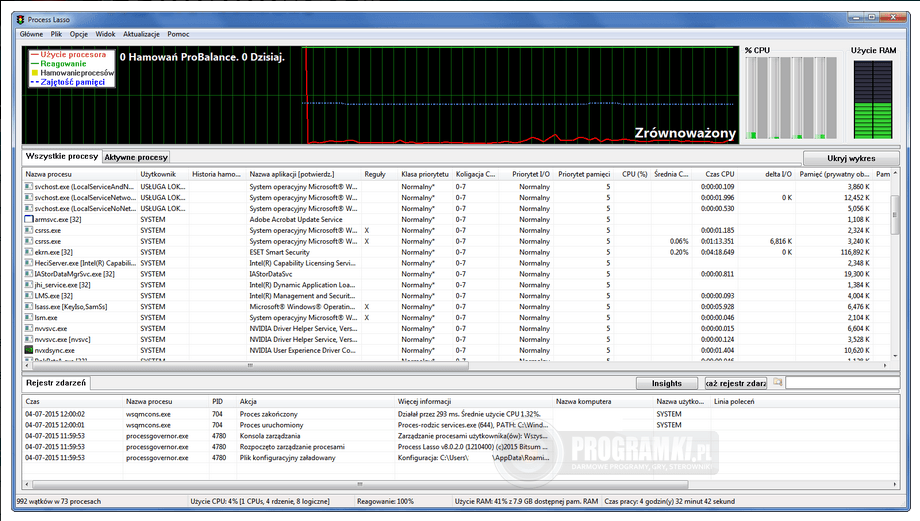Click the Ukryj wykres button
Viewport: 920px width, 521px height.
851,158
